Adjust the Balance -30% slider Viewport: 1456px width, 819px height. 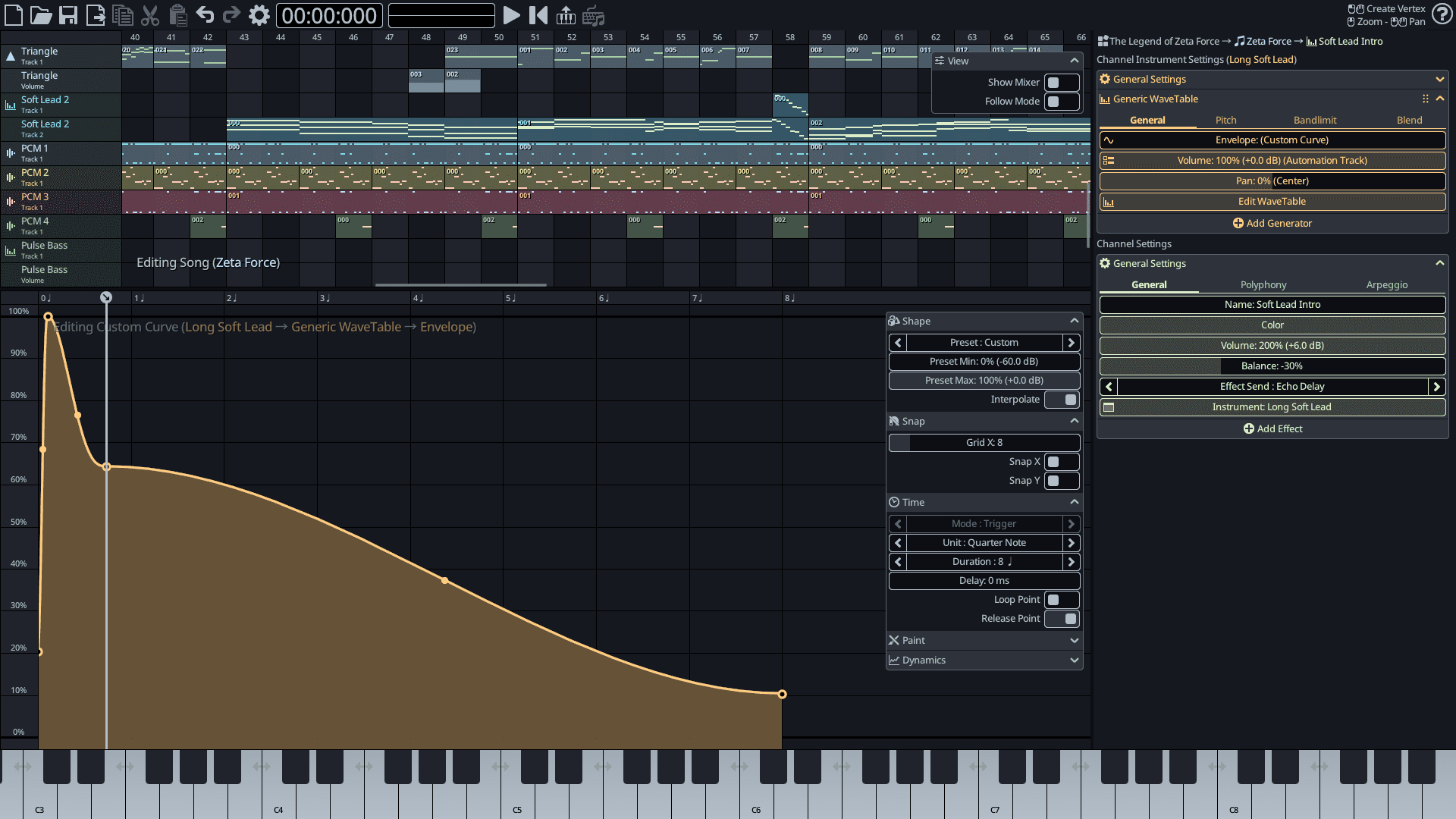coord(1272,366)
